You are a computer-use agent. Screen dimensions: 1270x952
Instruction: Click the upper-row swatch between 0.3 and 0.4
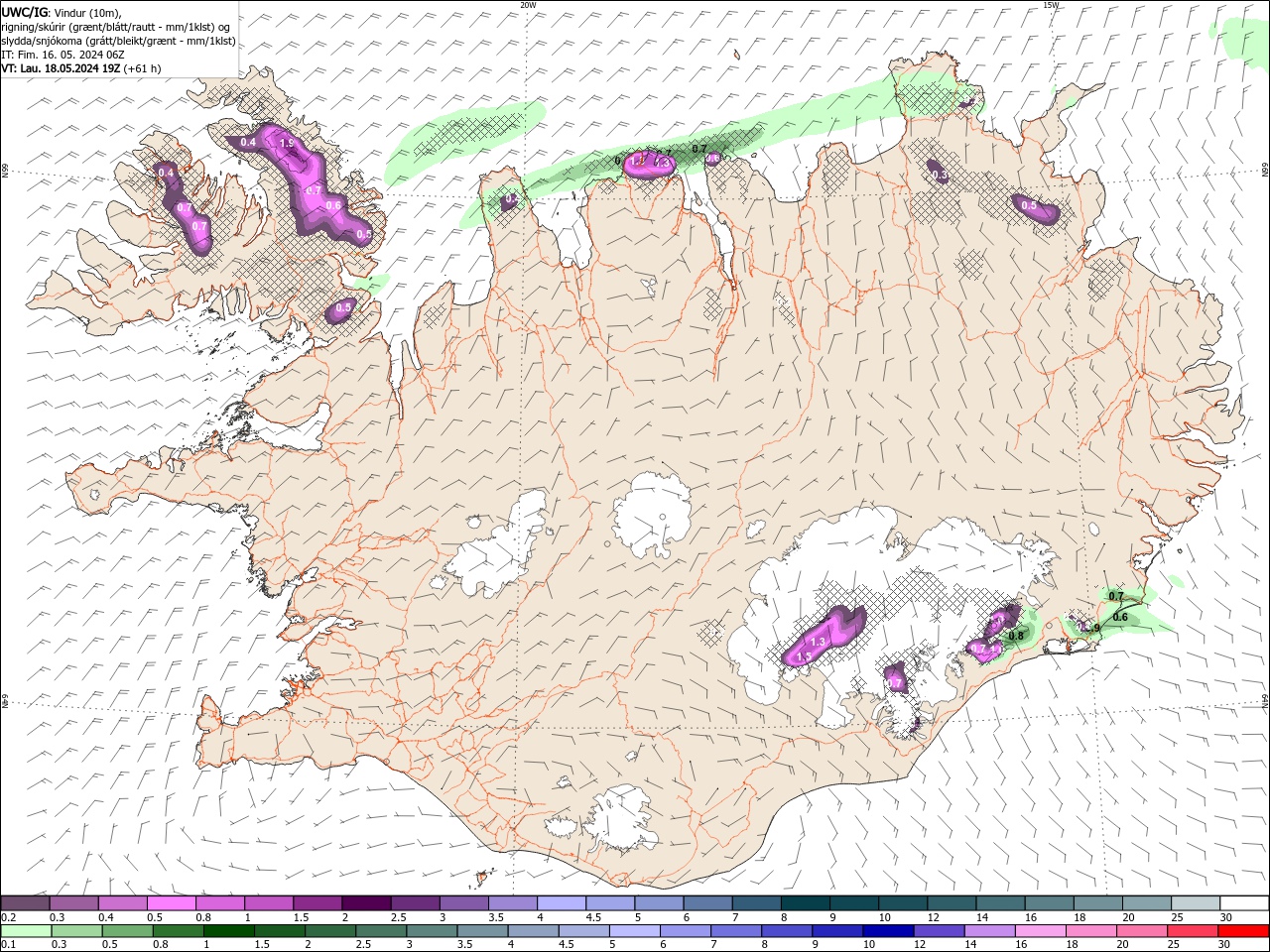click(74, 903)
